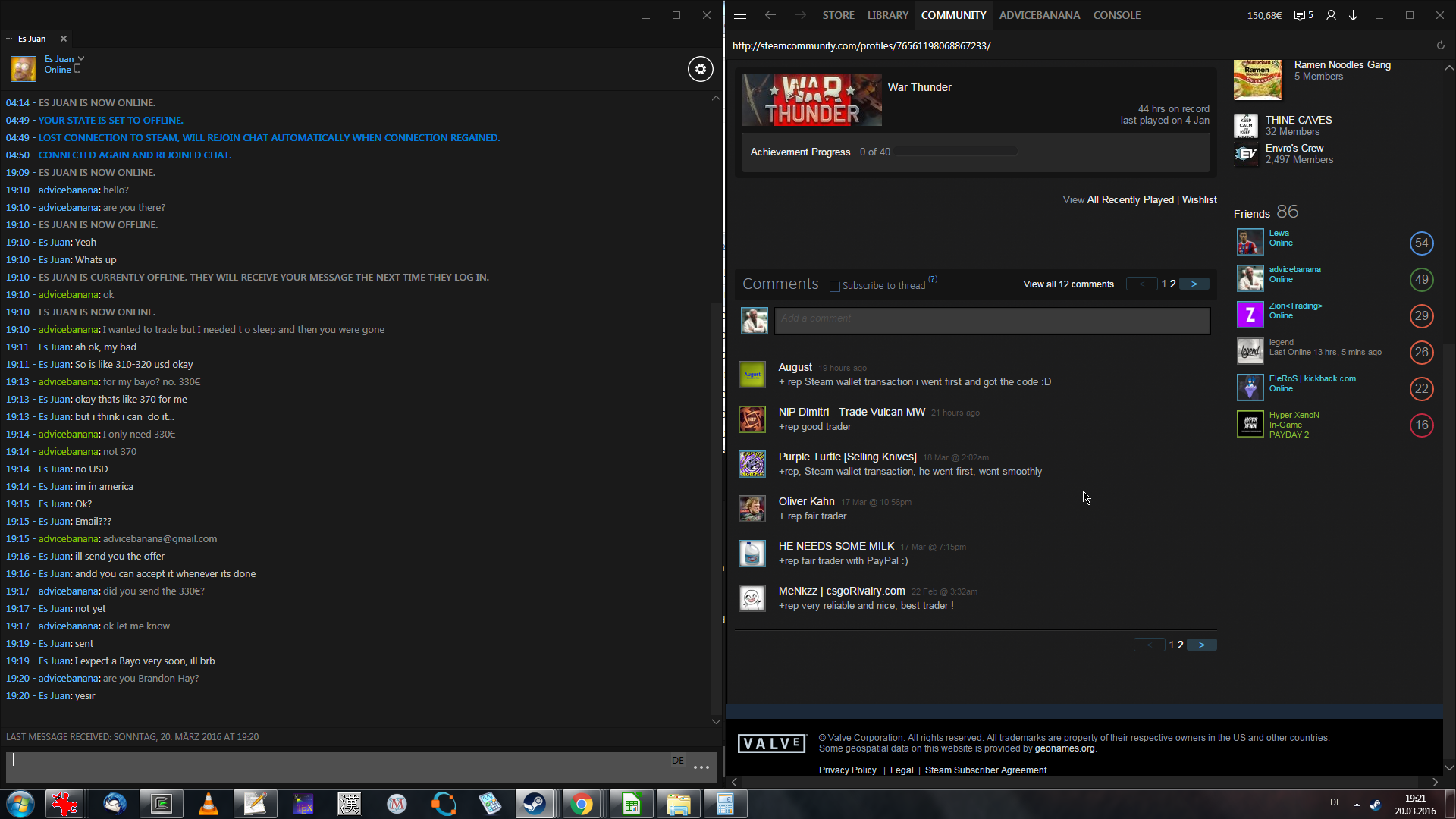
Task: Expand the chat tab list dots
Action: click(9, 39)
